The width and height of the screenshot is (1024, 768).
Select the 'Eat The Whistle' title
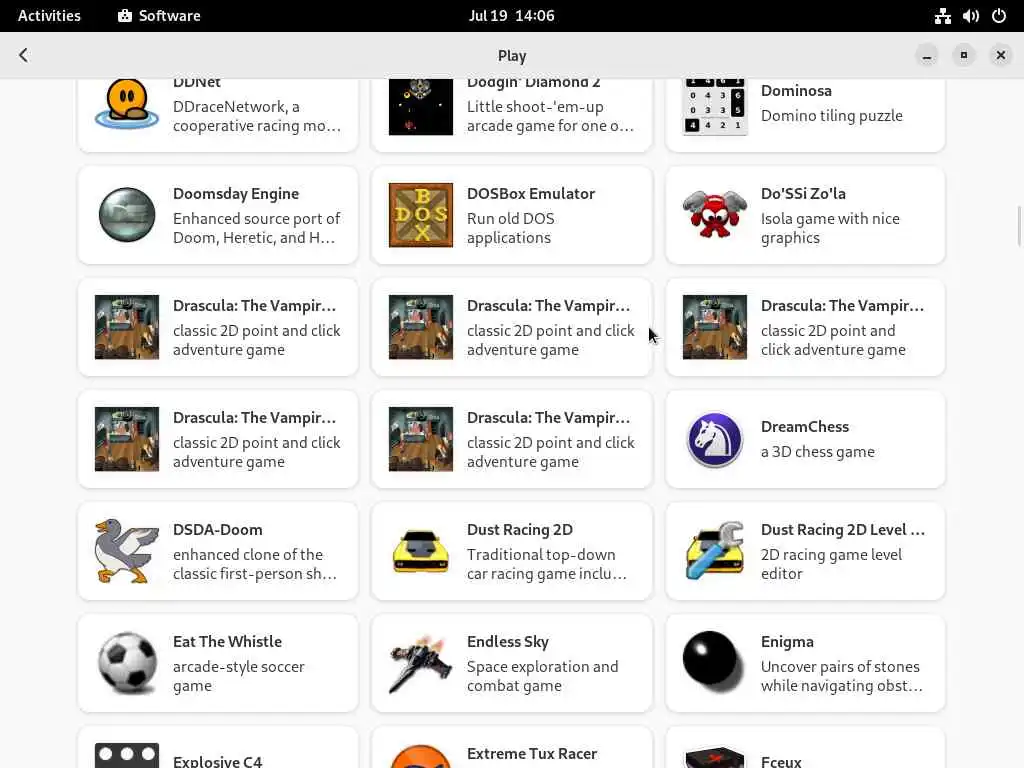(x=227, y=642)
